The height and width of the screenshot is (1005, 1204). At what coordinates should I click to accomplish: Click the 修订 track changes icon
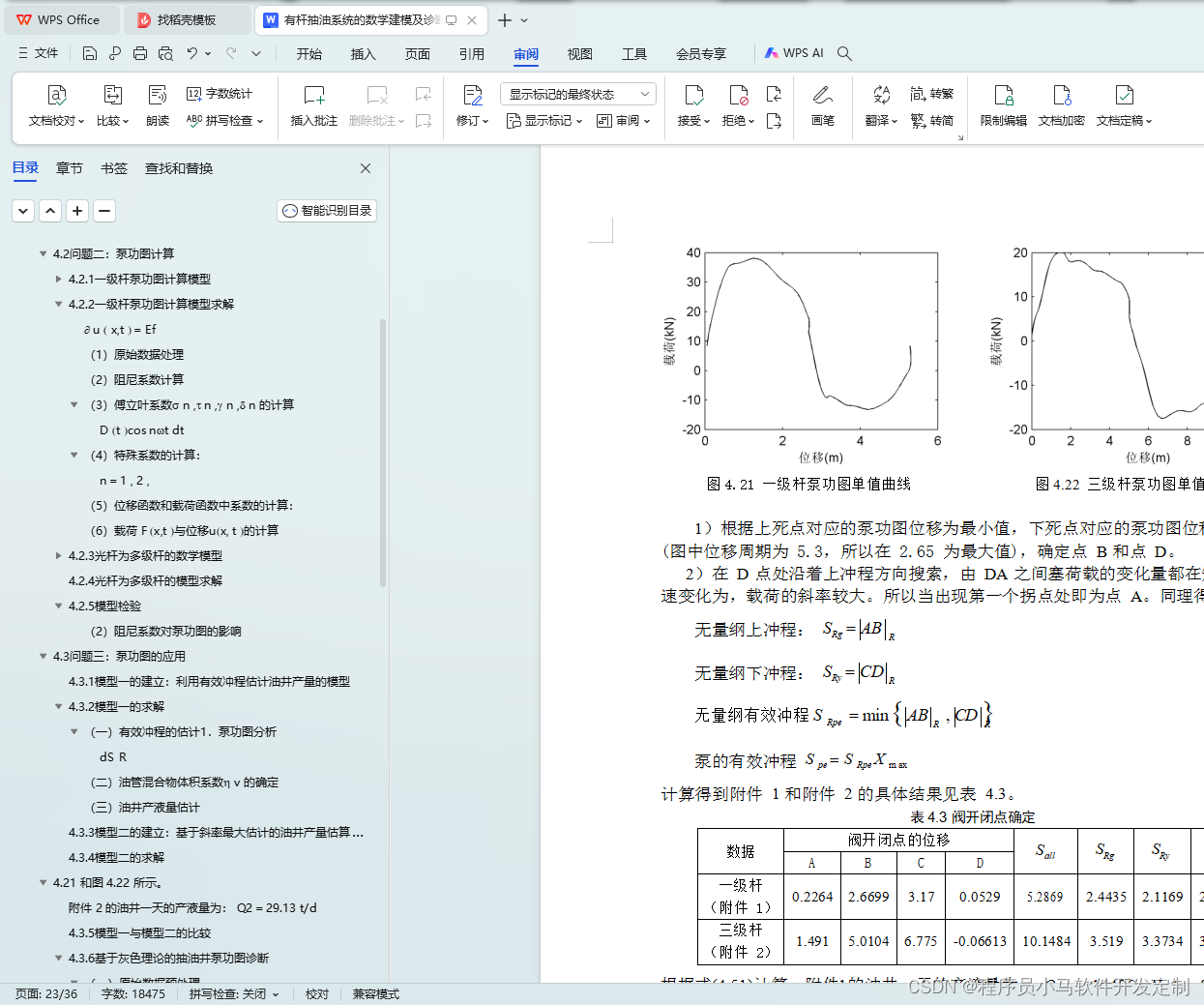[473, 95]
